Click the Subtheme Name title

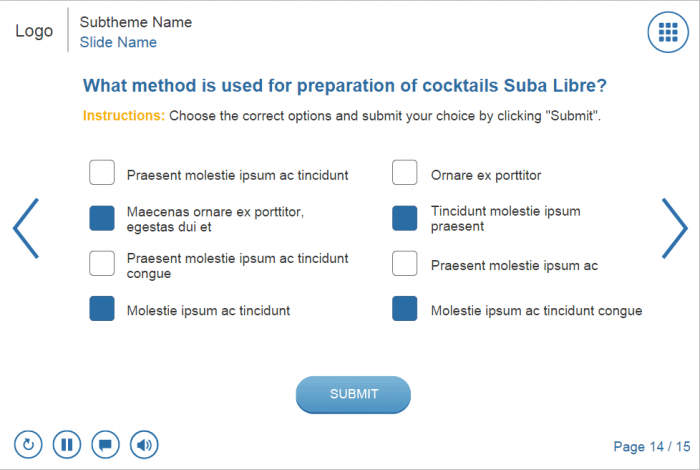click(x=135, y=22)
